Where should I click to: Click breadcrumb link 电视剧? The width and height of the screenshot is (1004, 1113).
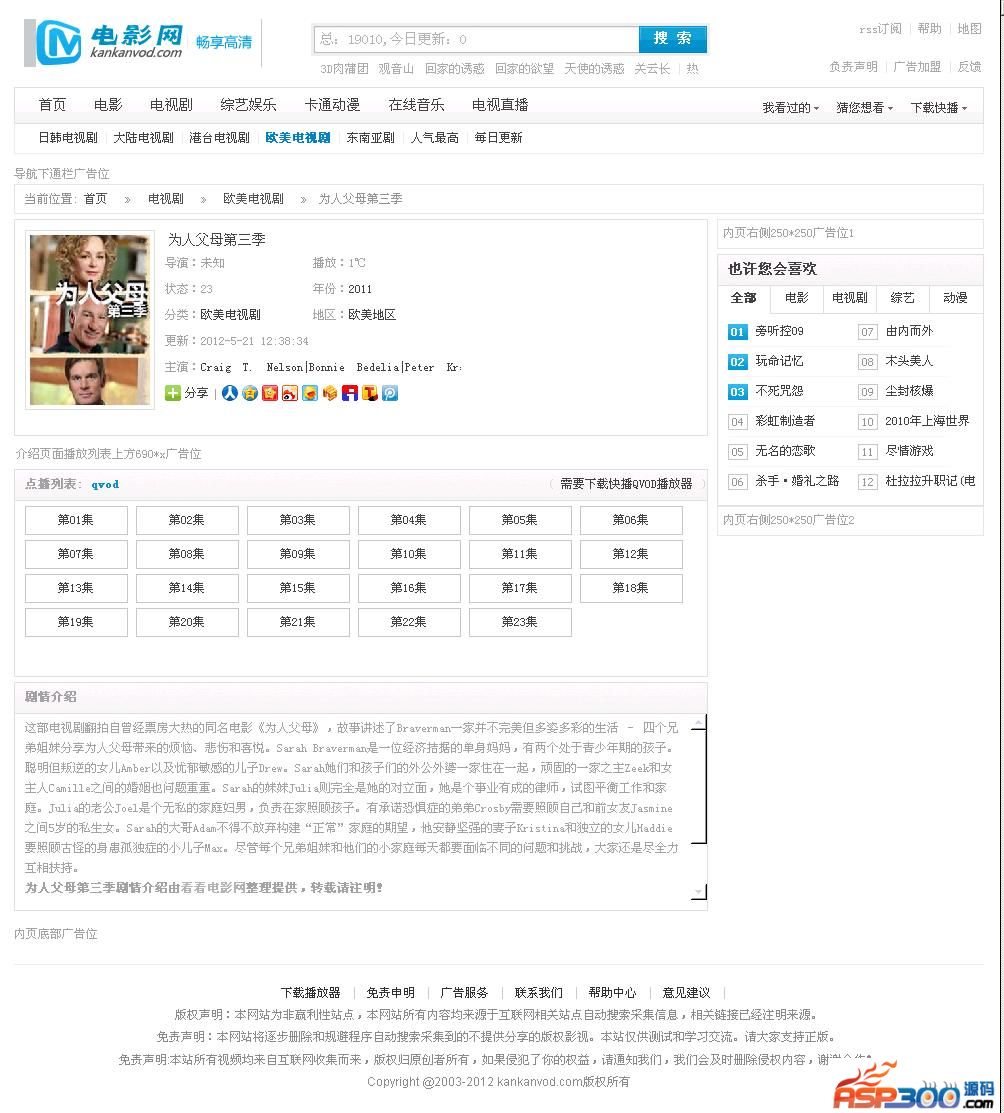click(x=165, y=199)
